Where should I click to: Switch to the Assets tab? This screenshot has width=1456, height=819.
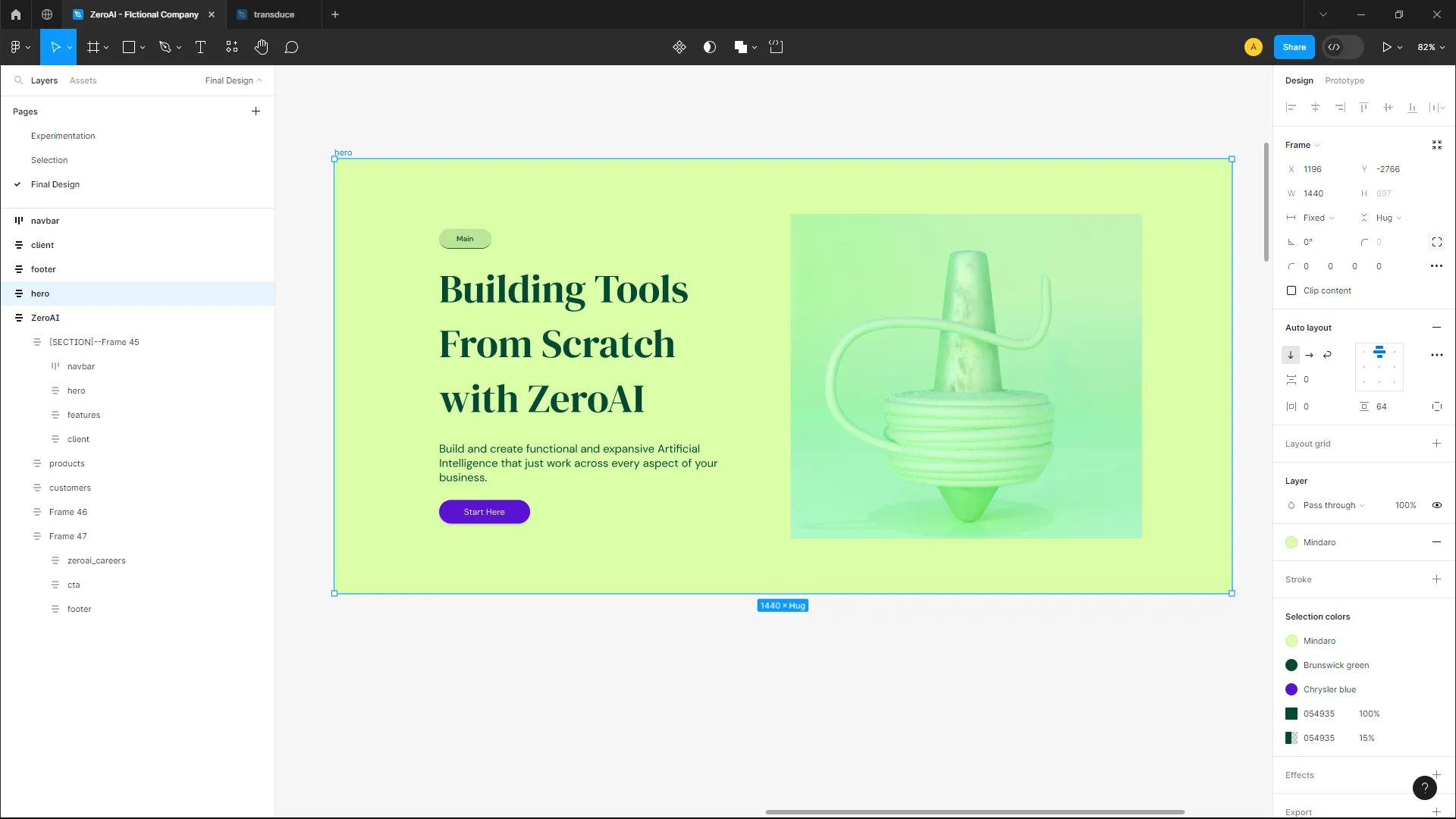83,80
